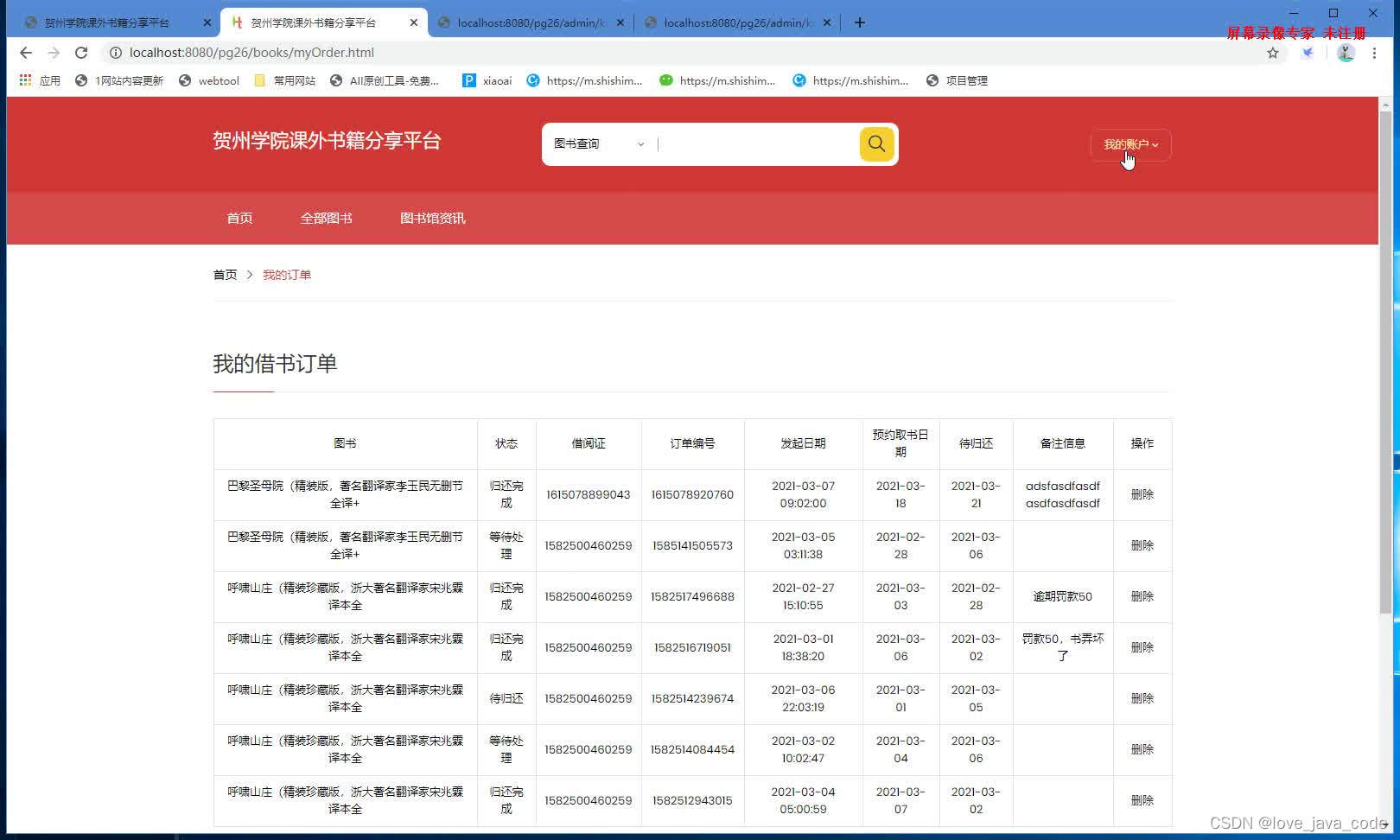Bookmark this page with the star icon

coord(1272,53)
